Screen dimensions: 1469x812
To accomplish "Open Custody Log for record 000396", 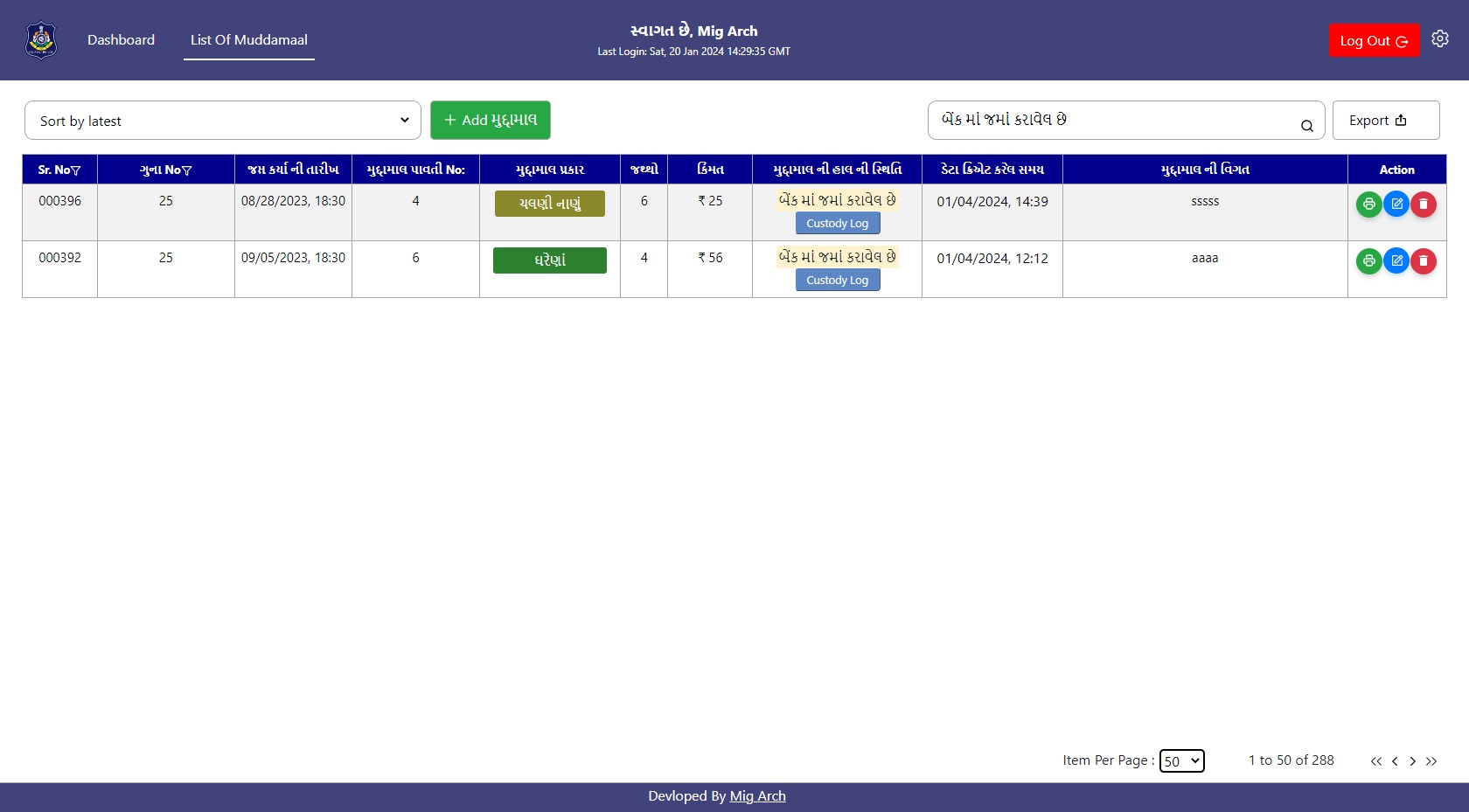I will (x=837, y=224).
